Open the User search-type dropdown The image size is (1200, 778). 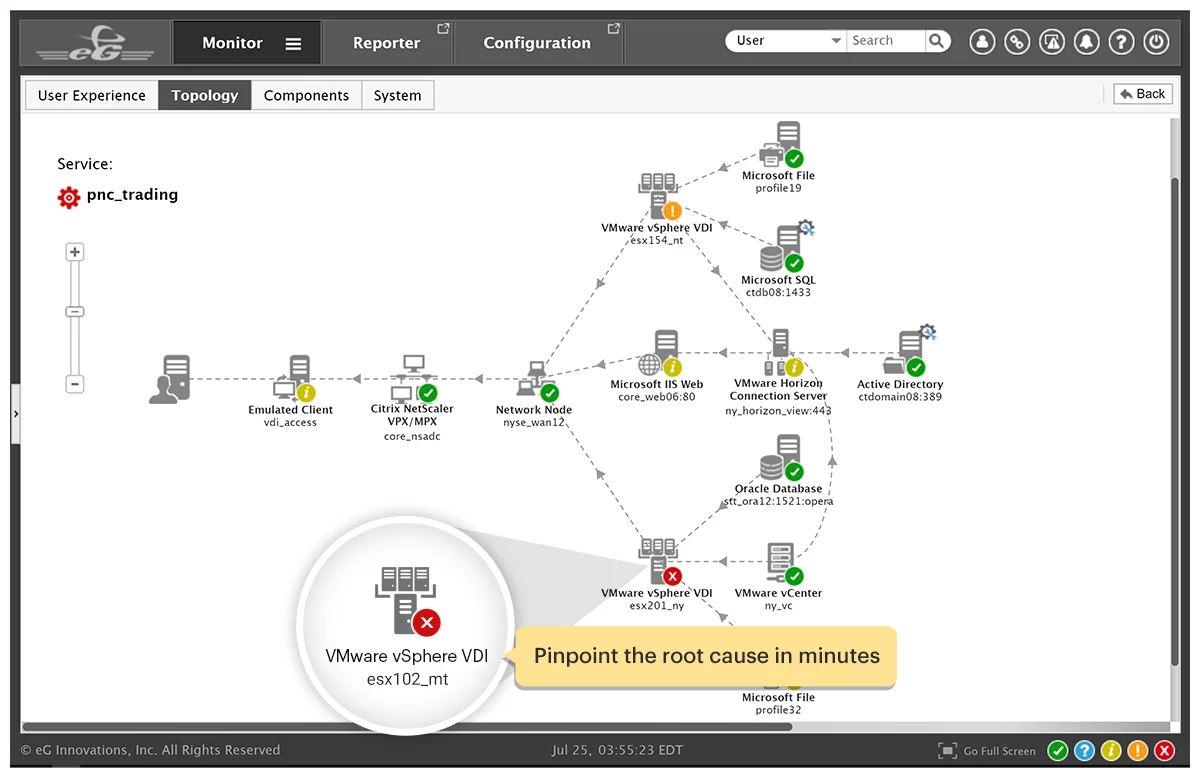786,41
